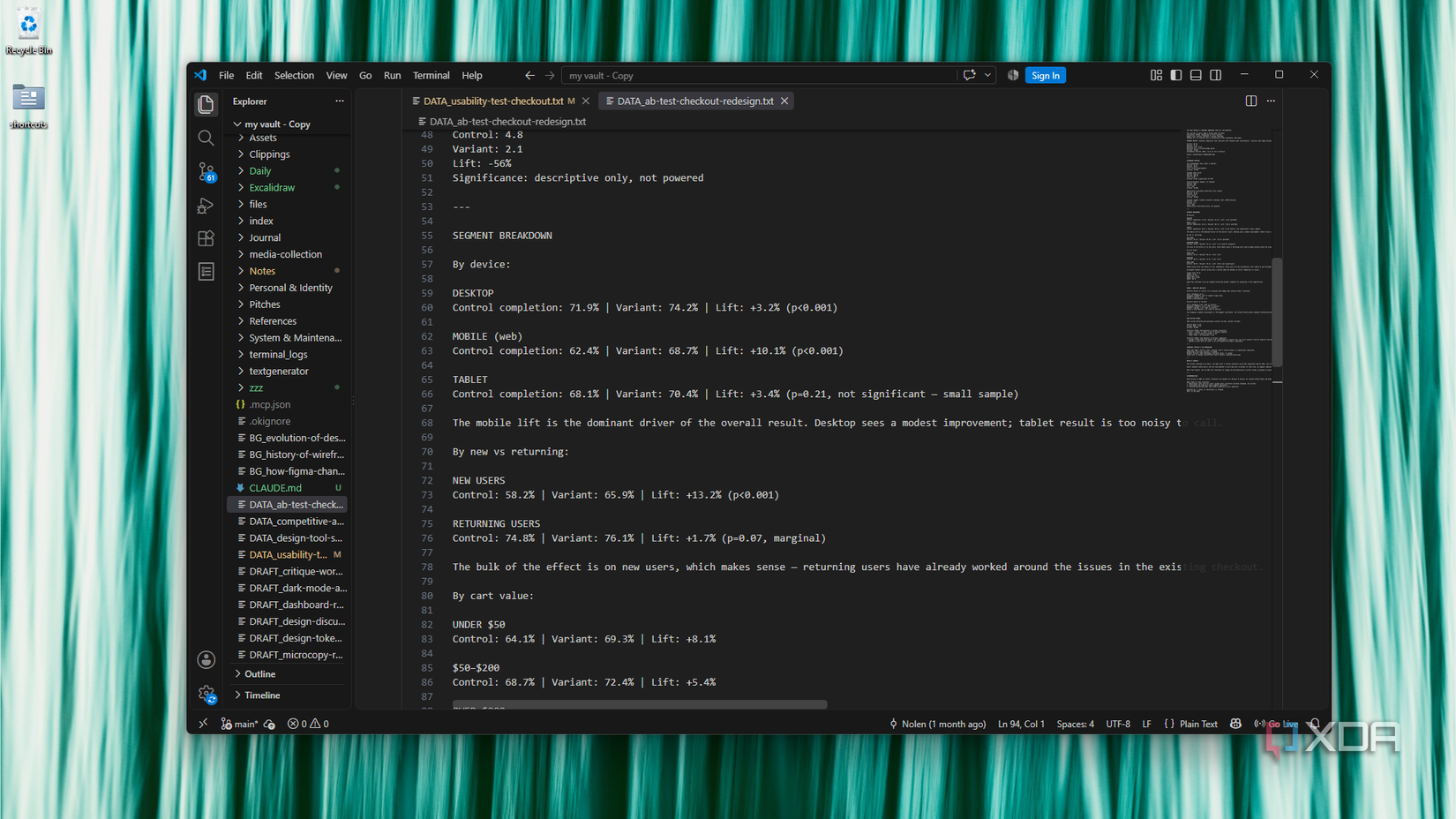Collapse the my vault - Copy root folder
The image size is (1456, 819).
click(x=289, y=124)
